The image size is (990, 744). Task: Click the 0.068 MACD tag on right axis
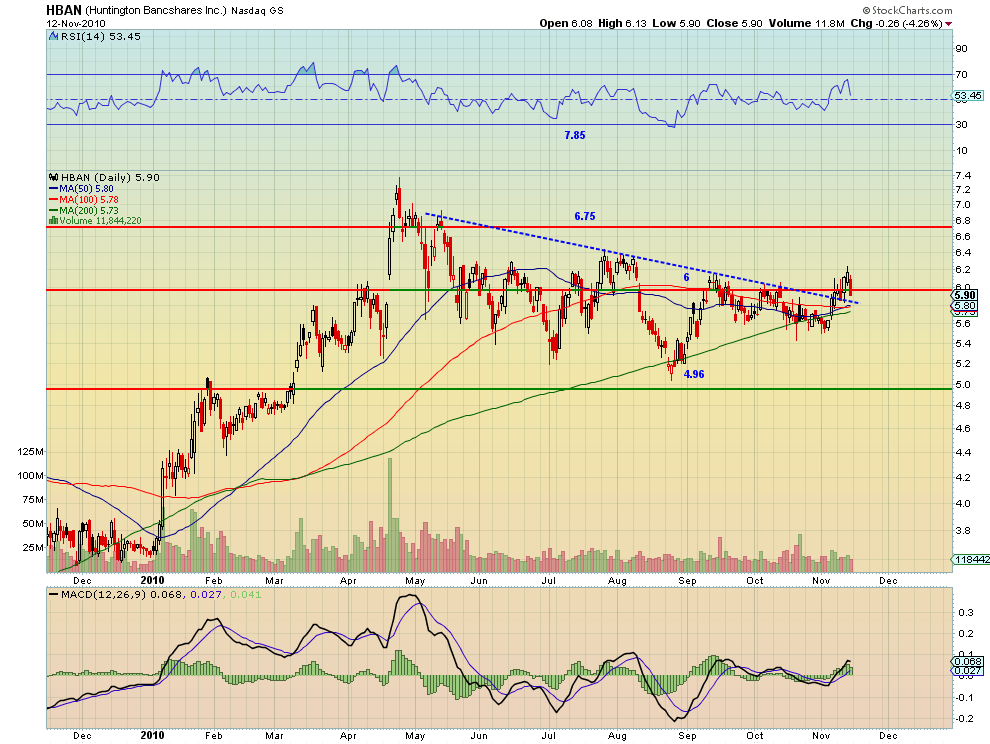[x=969, y=661]
